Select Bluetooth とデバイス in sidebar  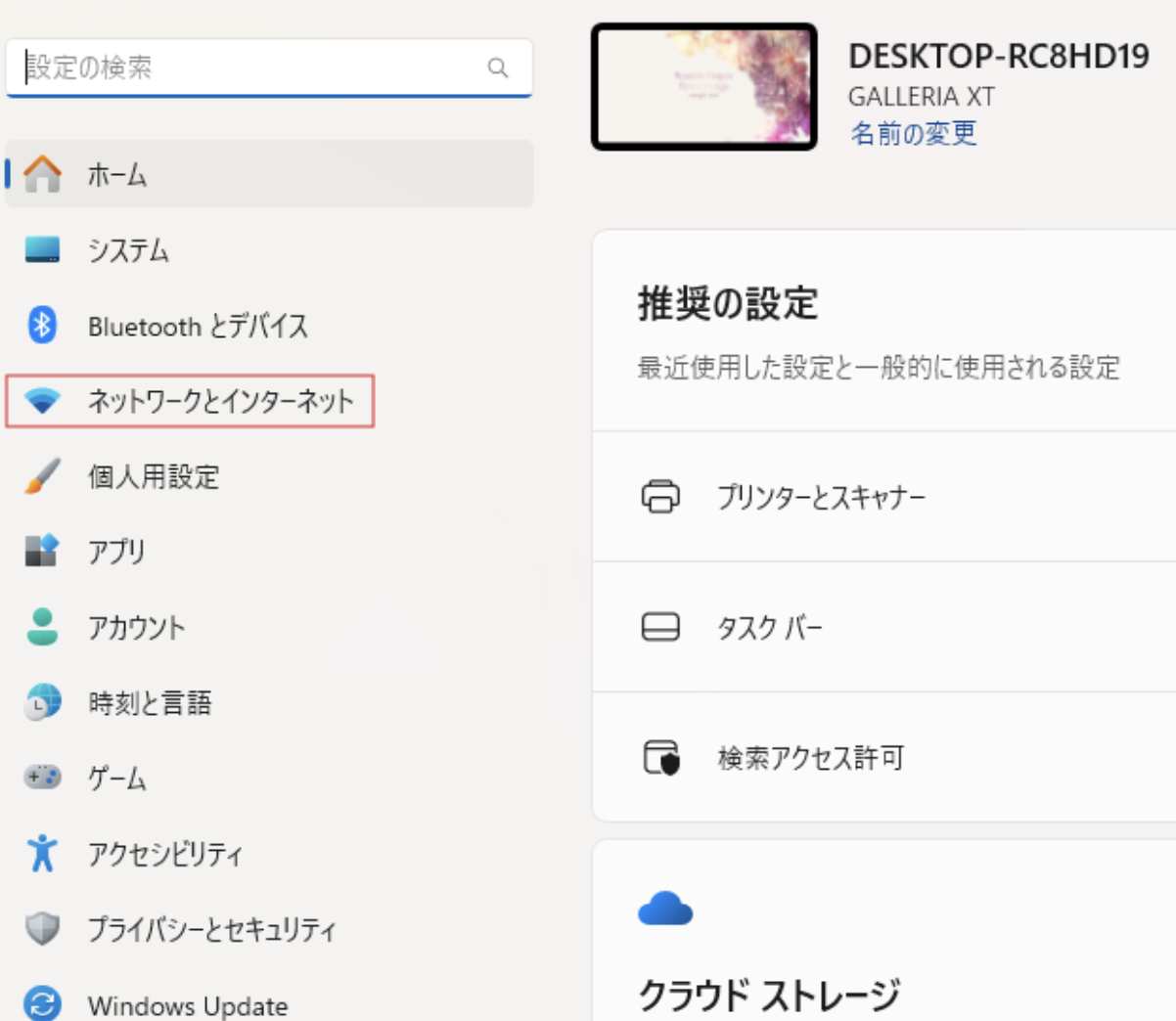point(198,326)
